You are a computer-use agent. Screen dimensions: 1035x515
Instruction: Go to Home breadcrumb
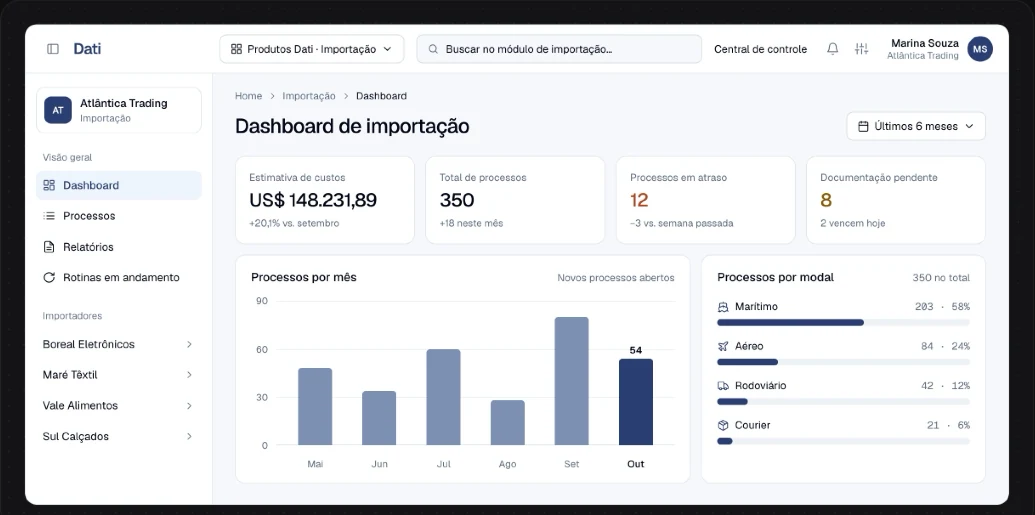pos(248,96)
